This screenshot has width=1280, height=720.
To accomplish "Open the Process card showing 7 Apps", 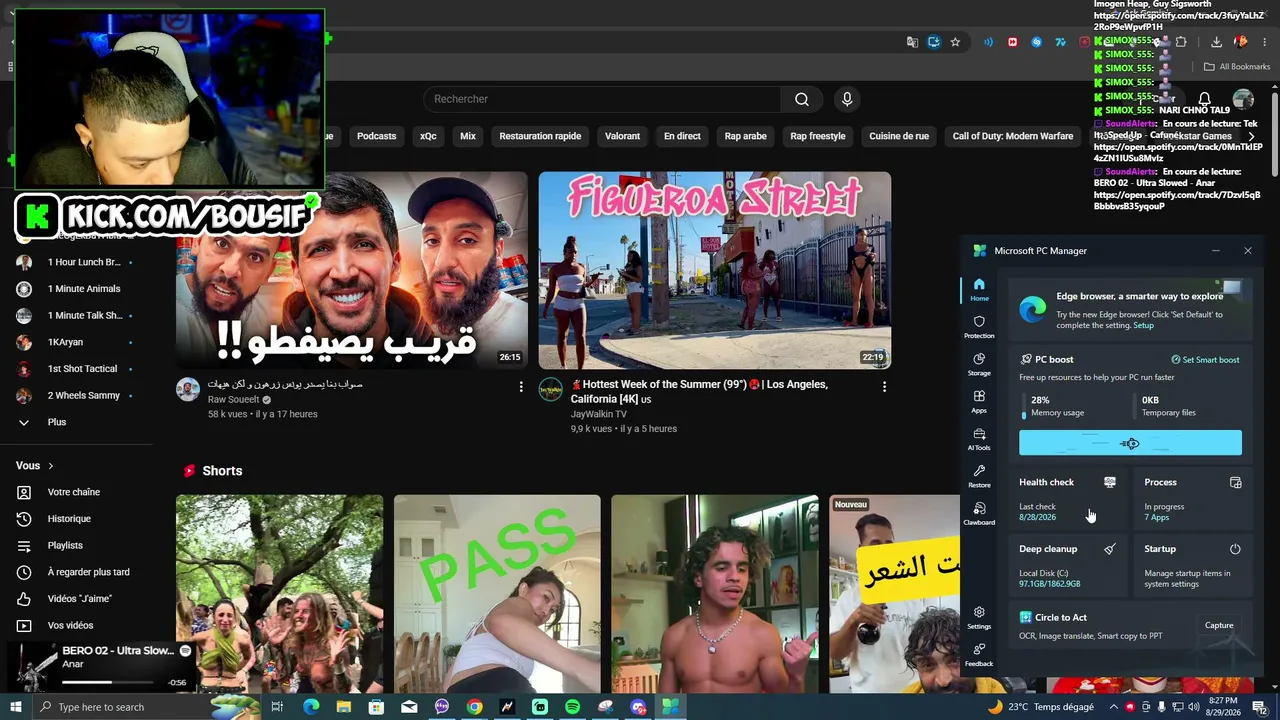I will 1193,498.
